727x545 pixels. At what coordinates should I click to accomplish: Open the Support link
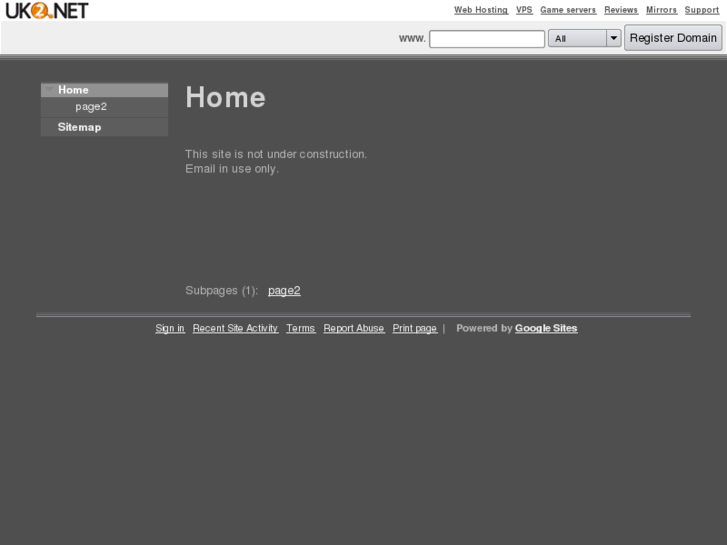(701, 10)
